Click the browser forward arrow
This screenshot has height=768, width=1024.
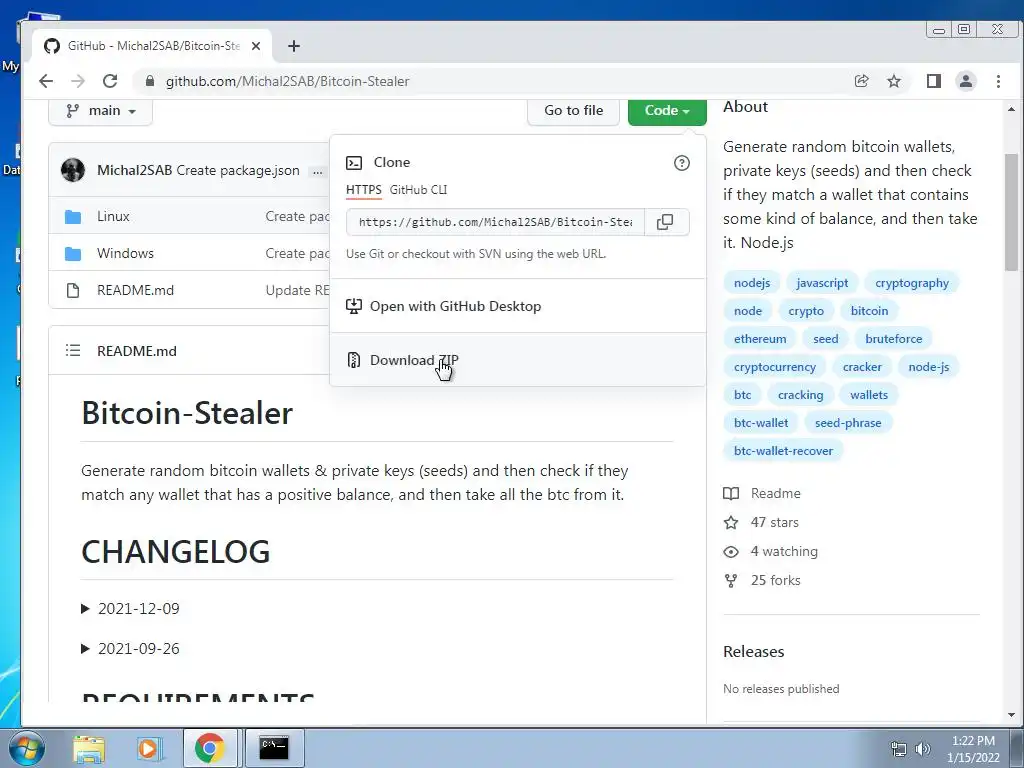tap(78, 81)
